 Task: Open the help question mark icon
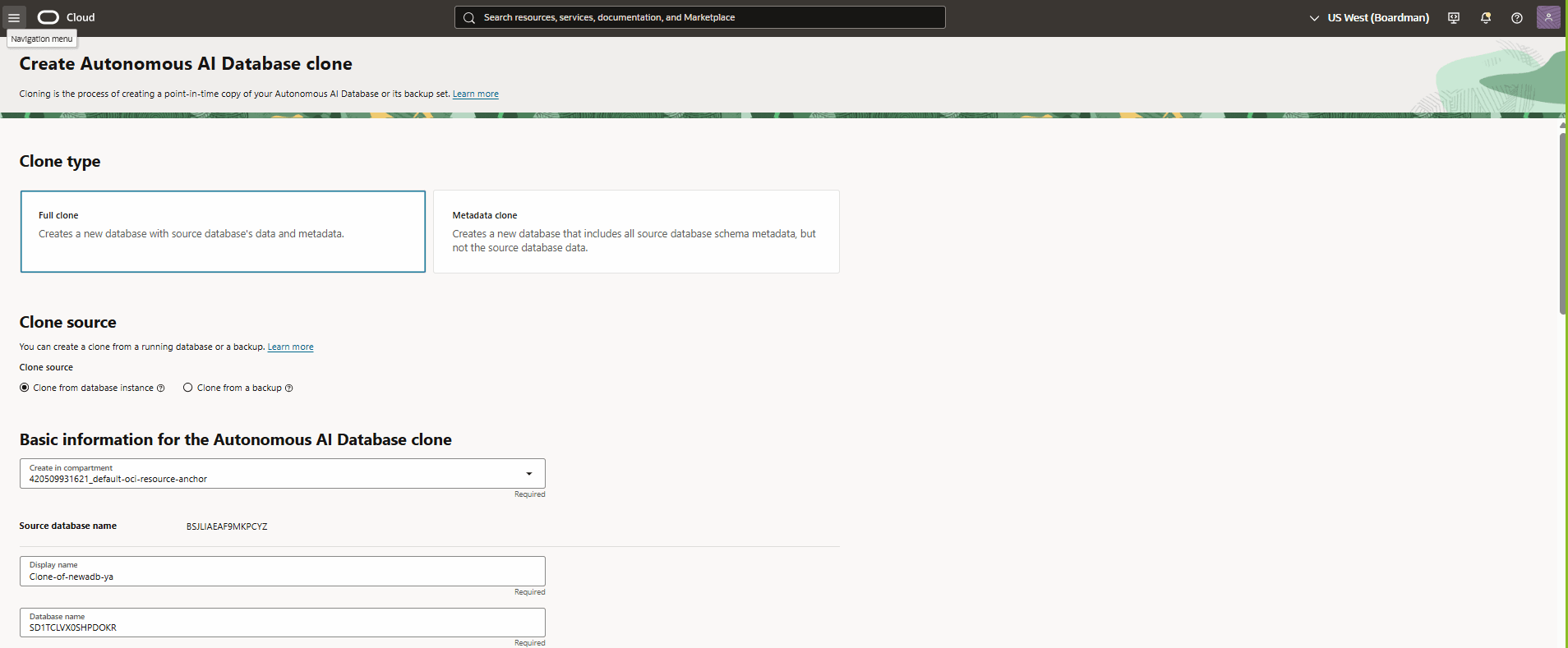click(1517, 17)
